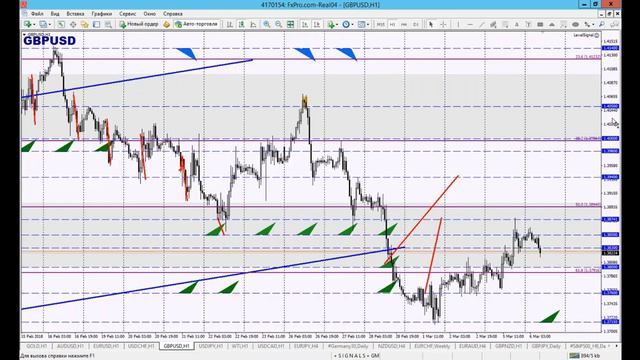Screen dimensions: 640x360
Task: Select the crosshair tool
Action: [x=443, y=24]
